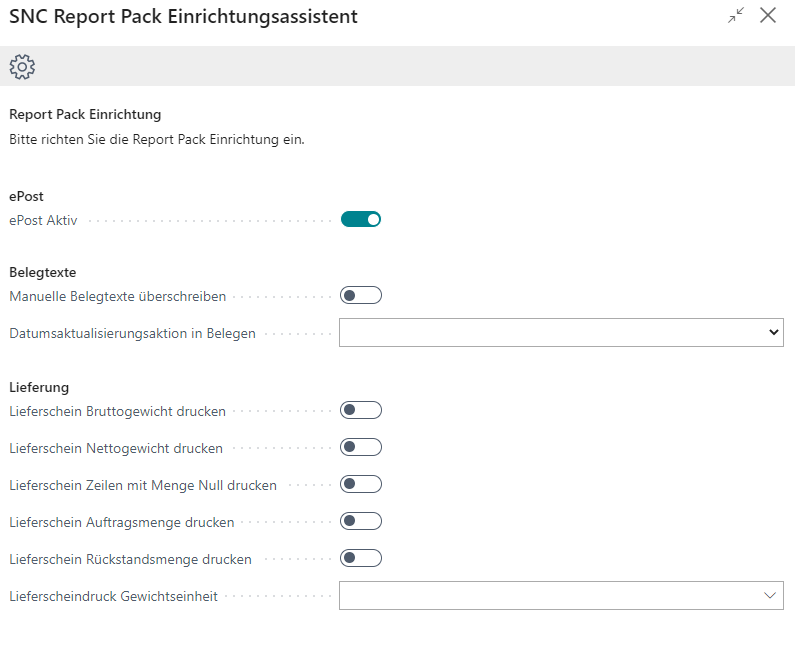
Task: Turn on Lieferschein Bruttogewicht drucken switch
Action: click(361, 410)
